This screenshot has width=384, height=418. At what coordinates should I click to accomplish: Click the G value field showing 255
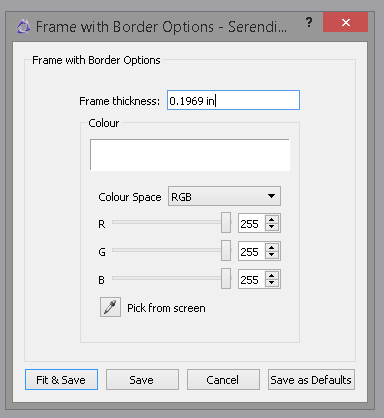pyautogui.click(x=252, y=251)
